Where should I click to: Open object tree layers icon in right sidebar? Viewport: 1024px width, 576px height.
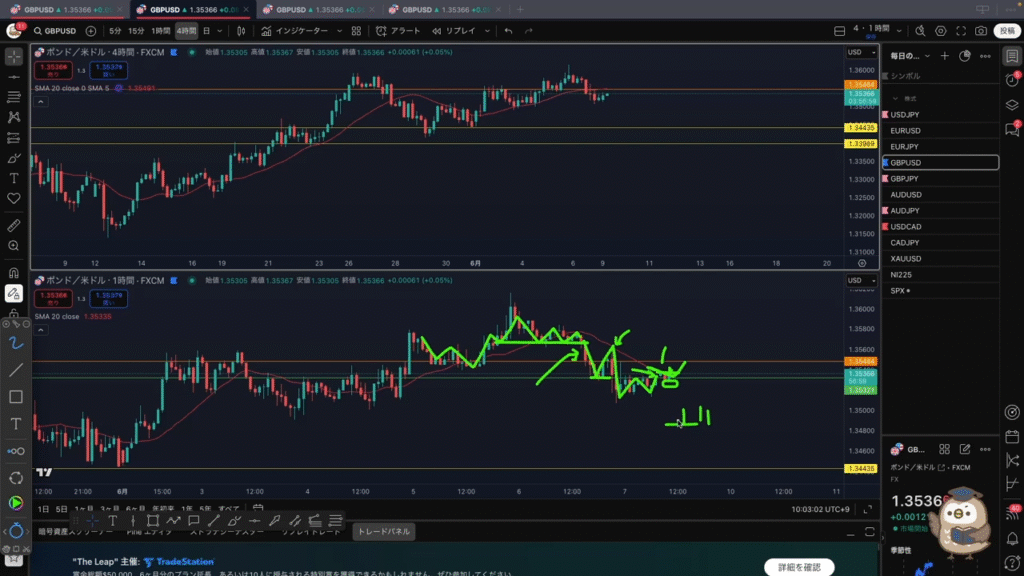[x=1012, y=104]
